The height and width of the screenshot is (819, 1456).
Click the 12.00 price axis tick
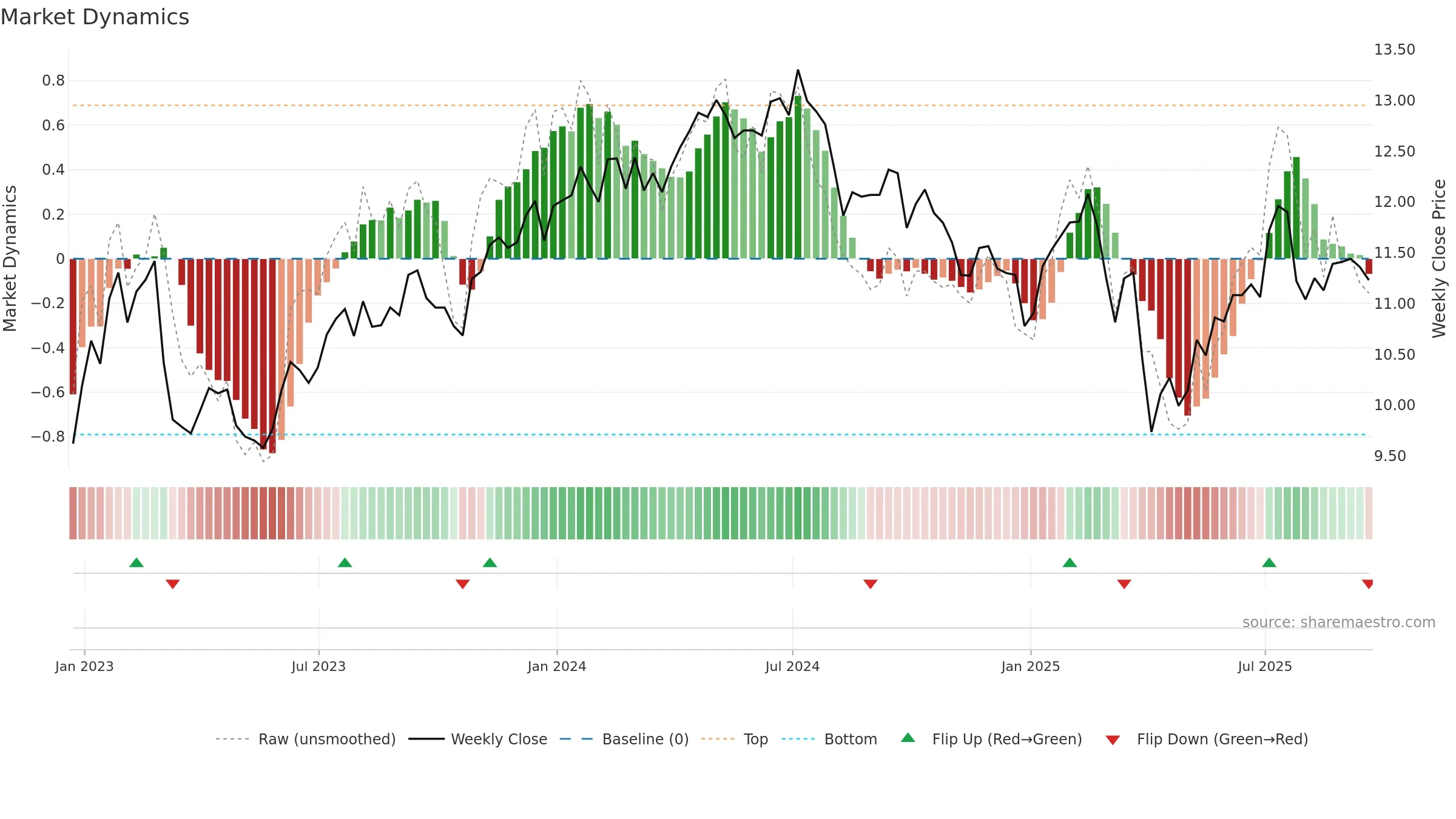pyautogui.click(x=1394, y=202)
